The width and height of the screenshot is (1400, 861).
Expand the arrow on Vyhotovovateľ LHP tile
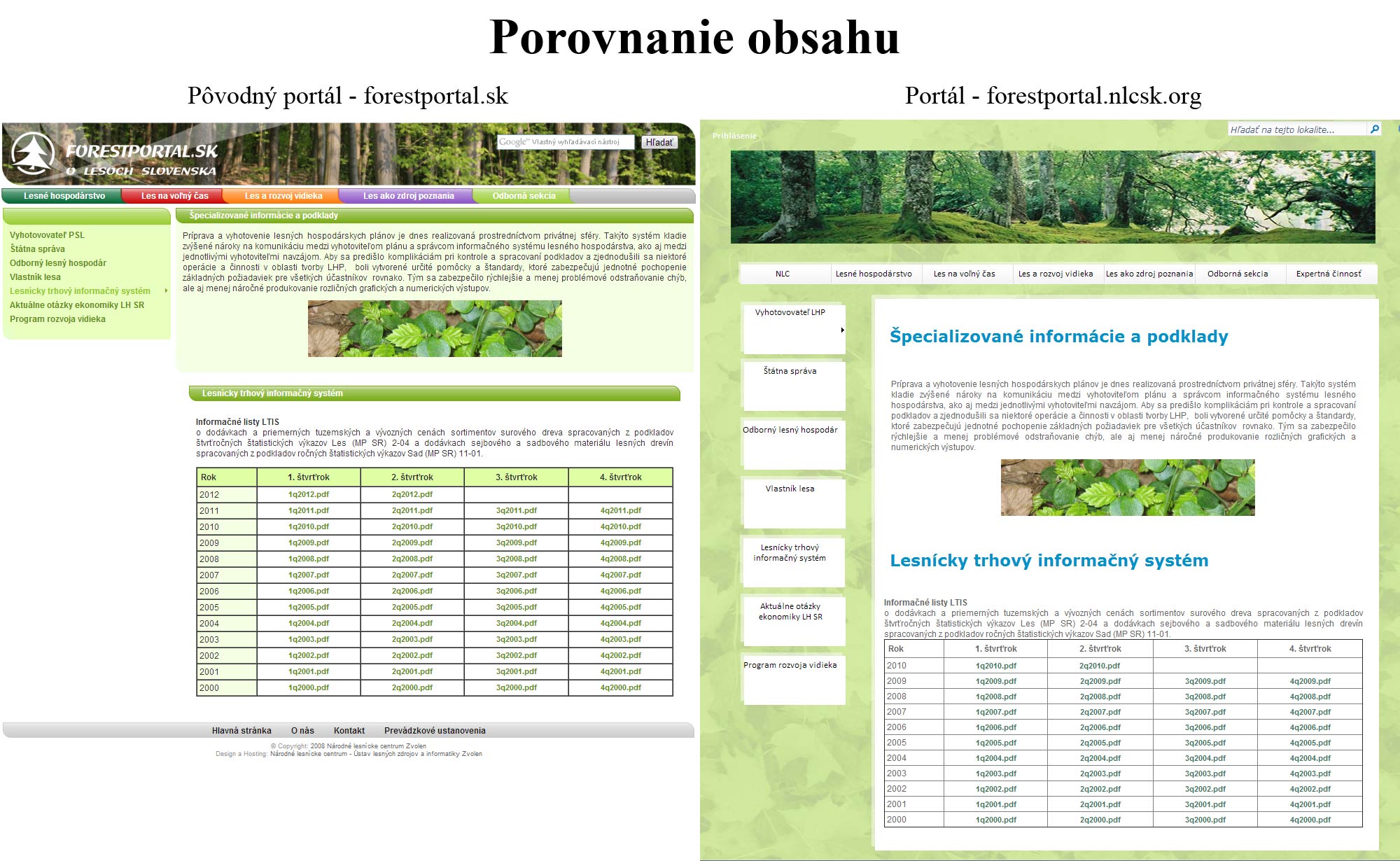(x=842, y=330)
